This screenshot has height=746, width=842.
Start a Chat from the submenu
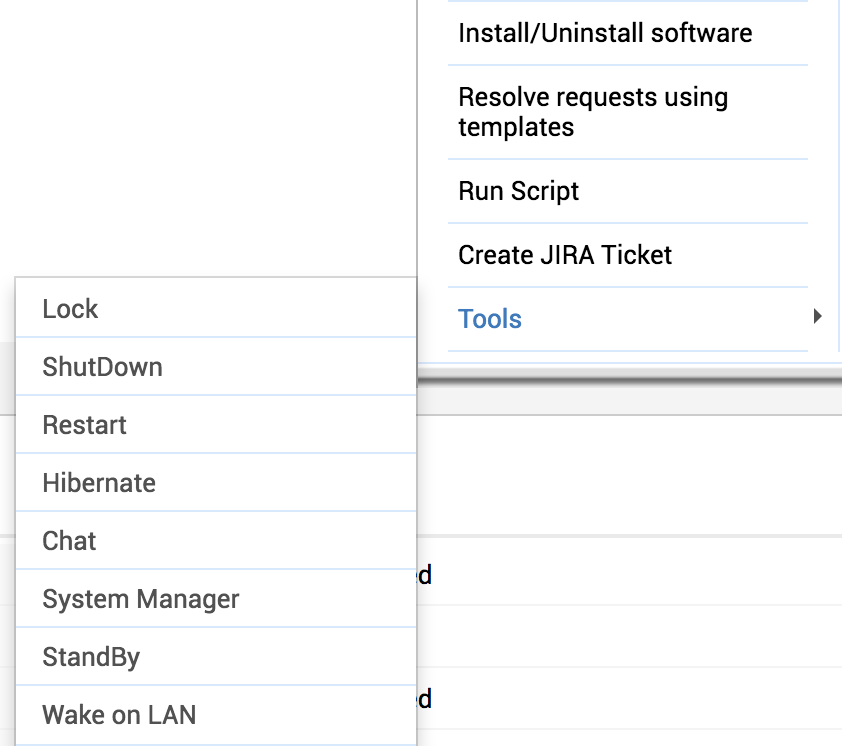(70, 541)
